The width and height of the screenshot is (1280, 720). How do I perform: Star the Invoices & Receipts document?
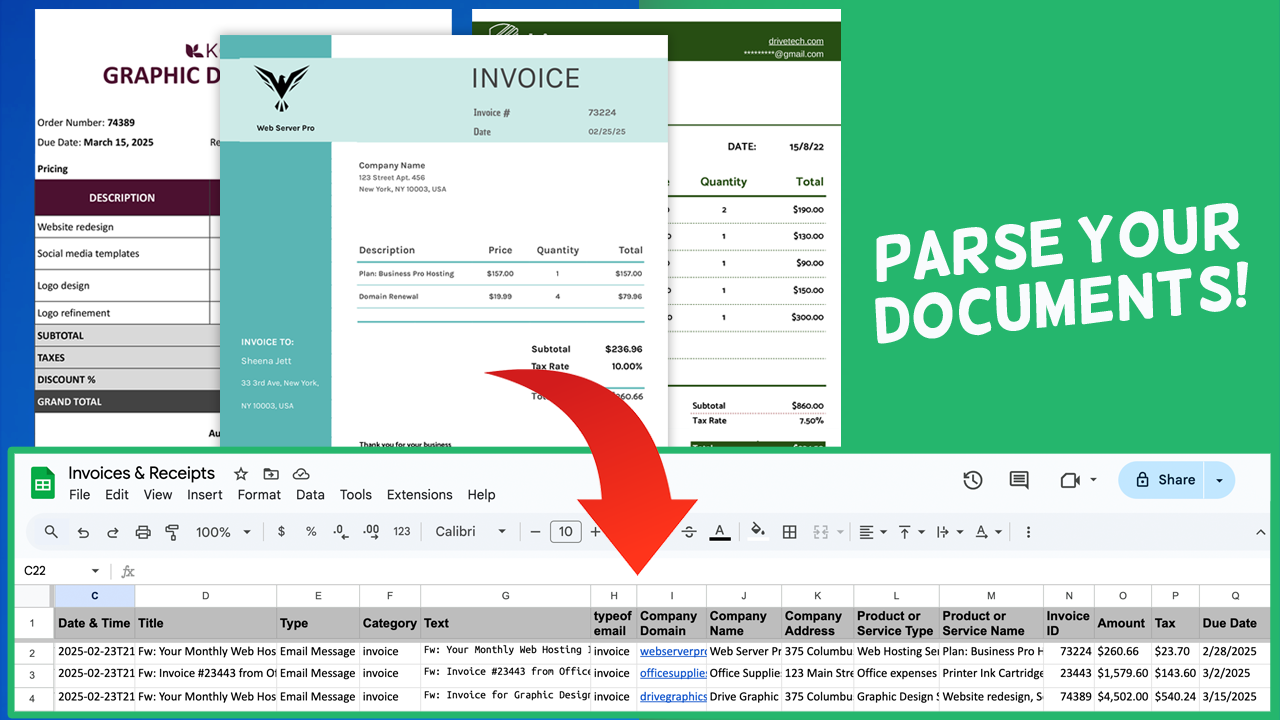click(240, 474)
